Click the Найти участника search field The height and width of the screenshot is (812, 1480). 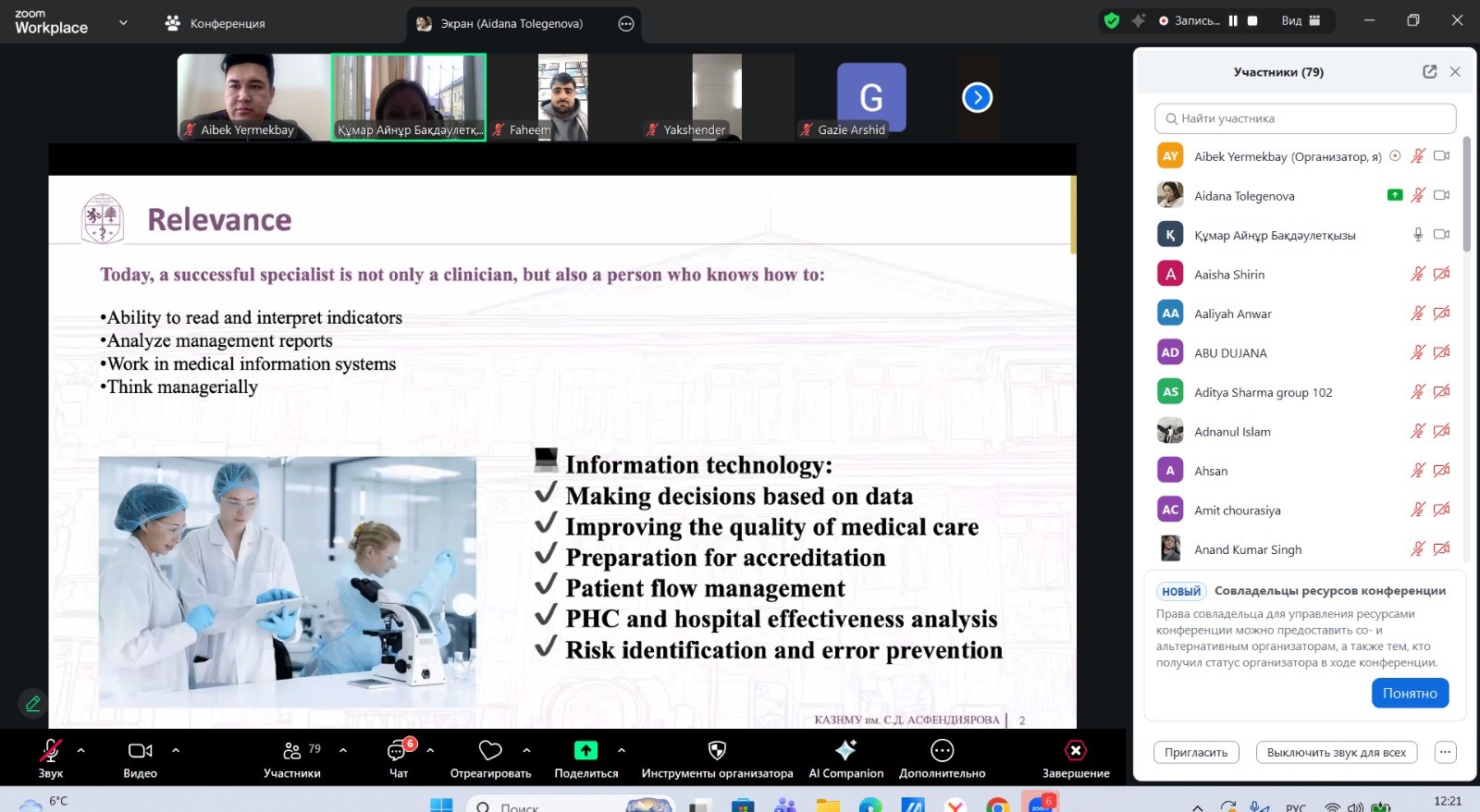pos(1304,118)
